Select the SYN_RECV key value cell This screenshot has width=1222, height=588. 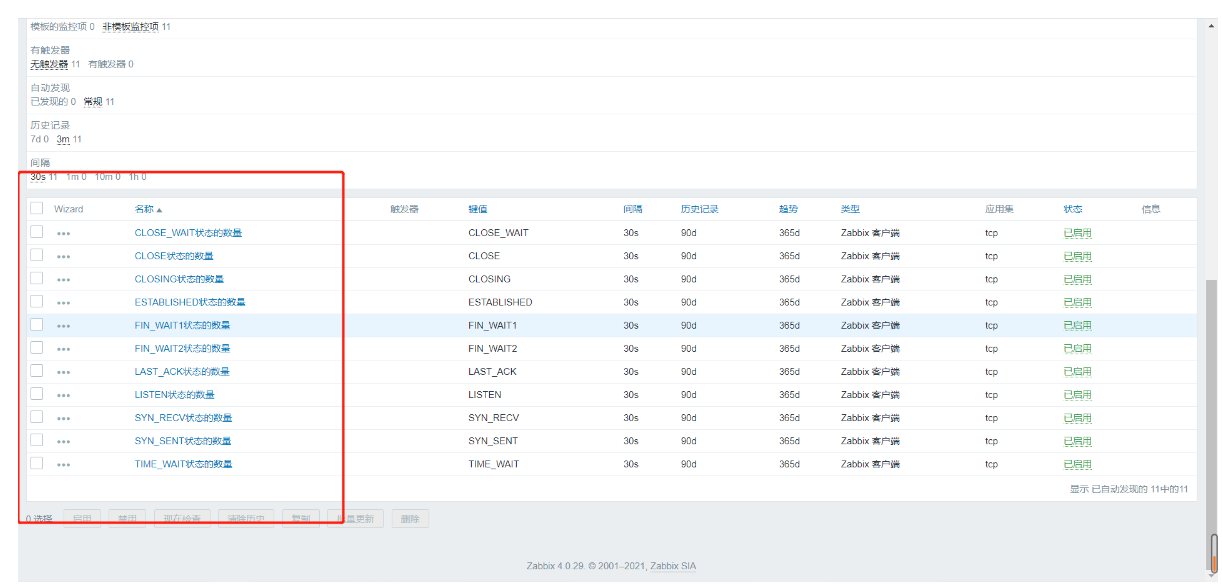[494, 418]
